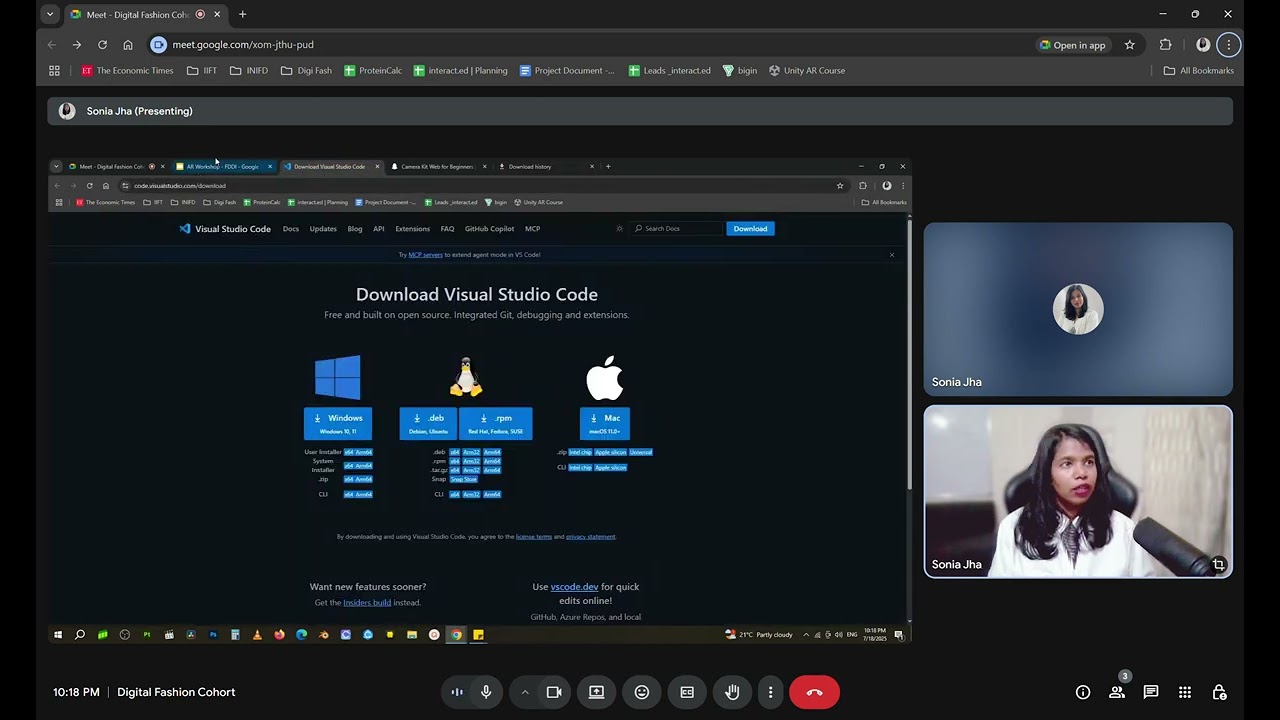Select Sonia Jha's camera video tile
Viewport: 1280px width, 720px height.
tap(1078, 491)
